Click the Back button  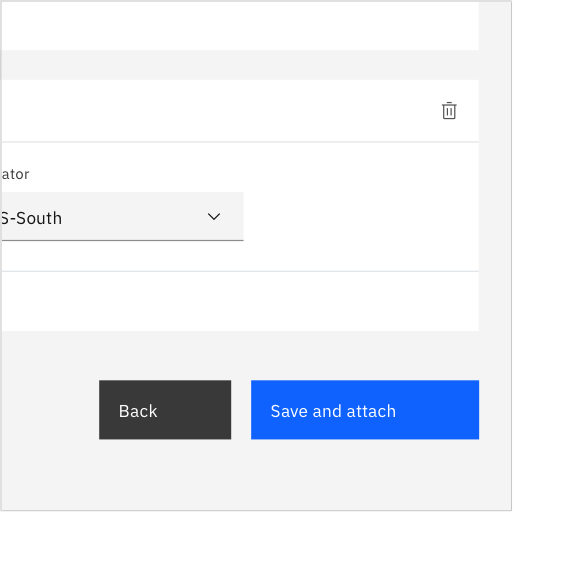point(165,410)
